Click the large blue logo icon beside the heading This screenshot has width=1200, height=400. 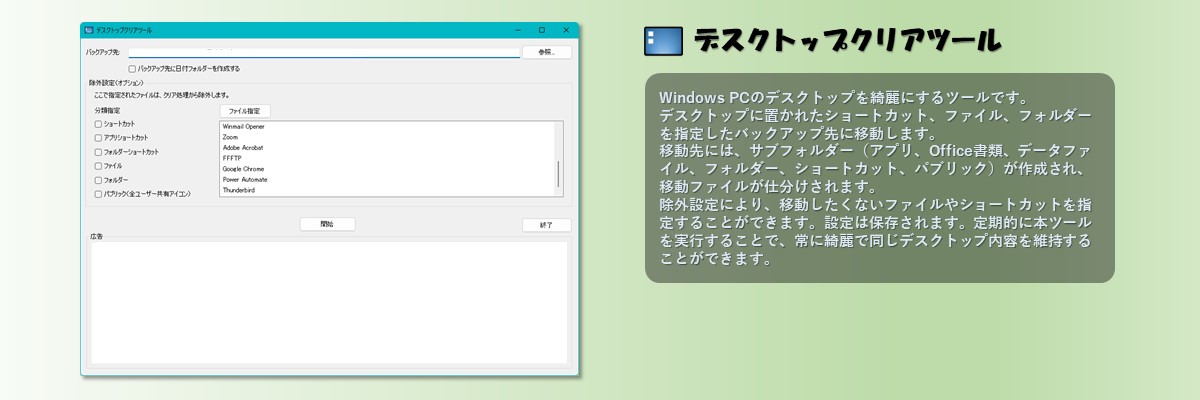[x=664, y=41]
